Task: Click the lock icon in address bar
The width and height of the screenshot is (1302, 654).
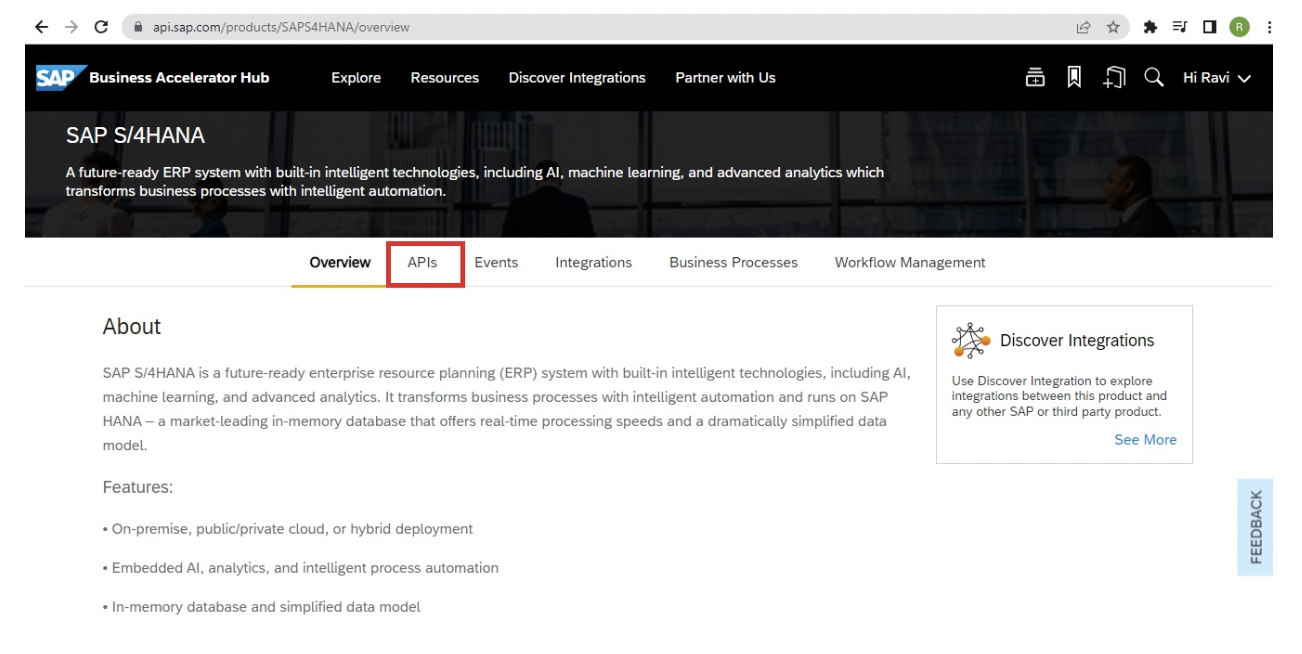Action: (x=139, y=28)
